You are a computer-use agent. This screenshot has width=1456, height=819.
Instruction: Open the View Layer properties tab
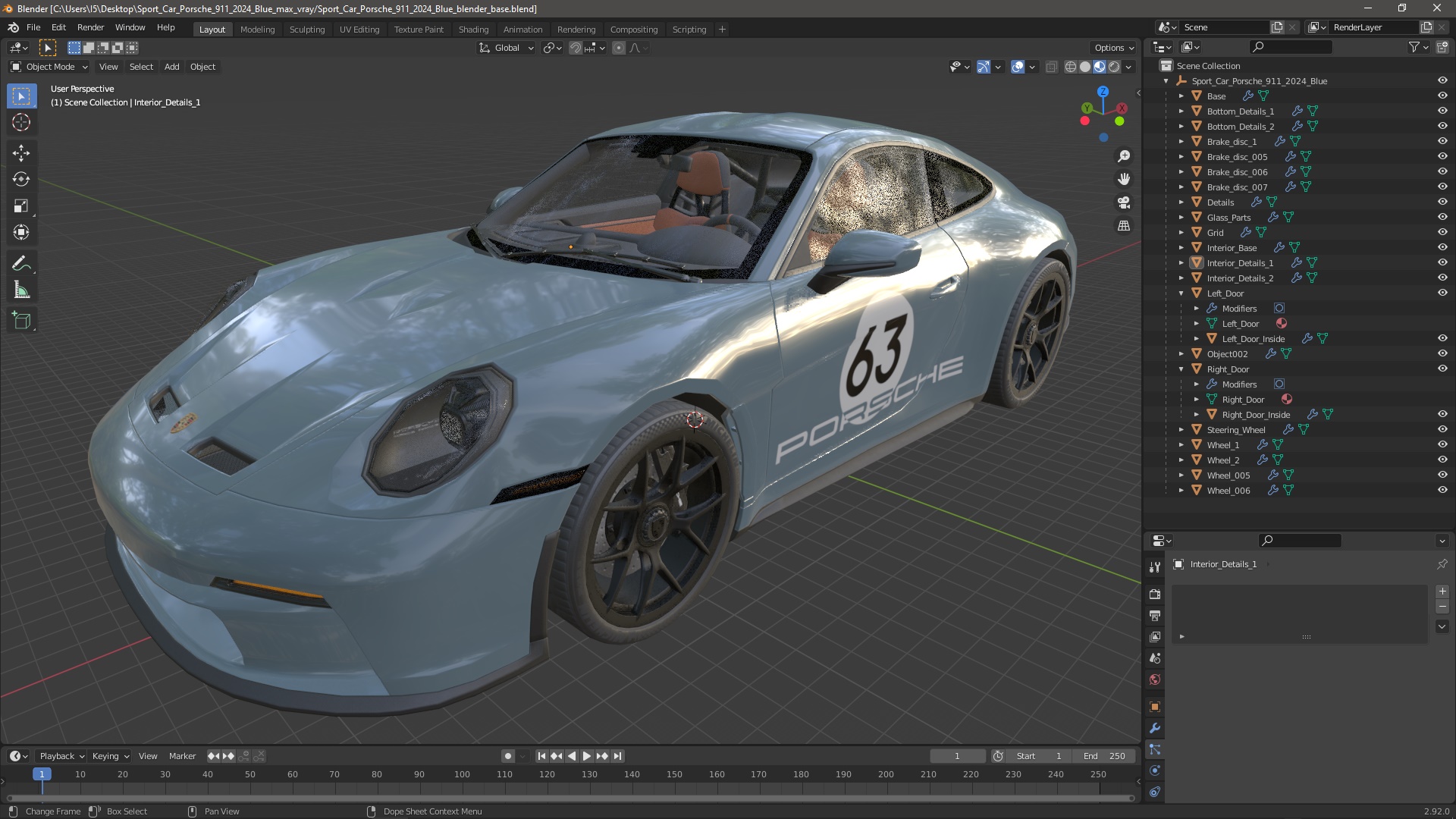tap(1155, 637)
